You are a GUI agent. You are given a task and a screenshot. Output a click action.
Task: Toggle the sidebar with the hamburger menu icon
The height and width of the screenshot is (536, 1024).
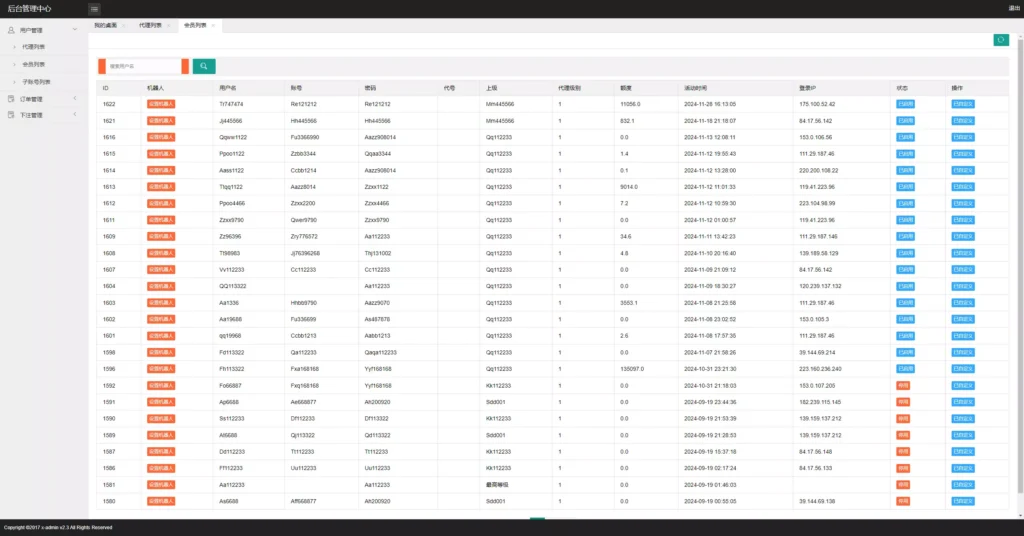click(x=94, y=9)
